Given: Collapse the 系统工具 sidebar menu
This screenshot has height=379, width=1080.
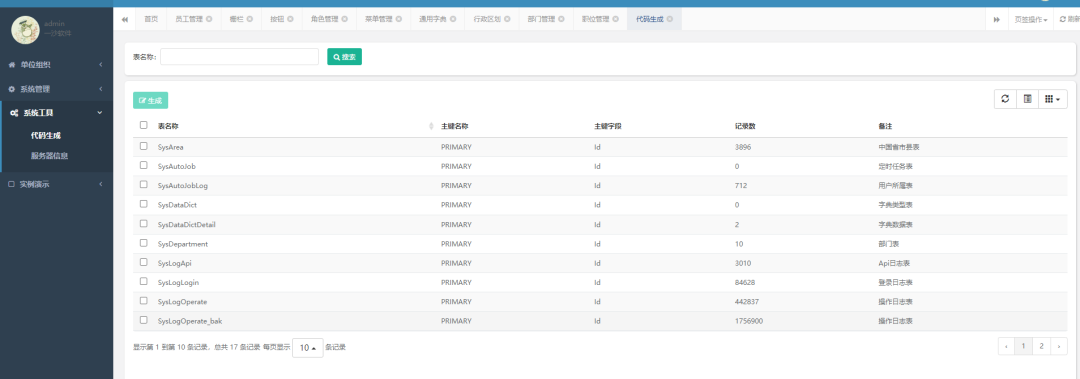Looking at the screenshot, I should click(x=56, y=113).
